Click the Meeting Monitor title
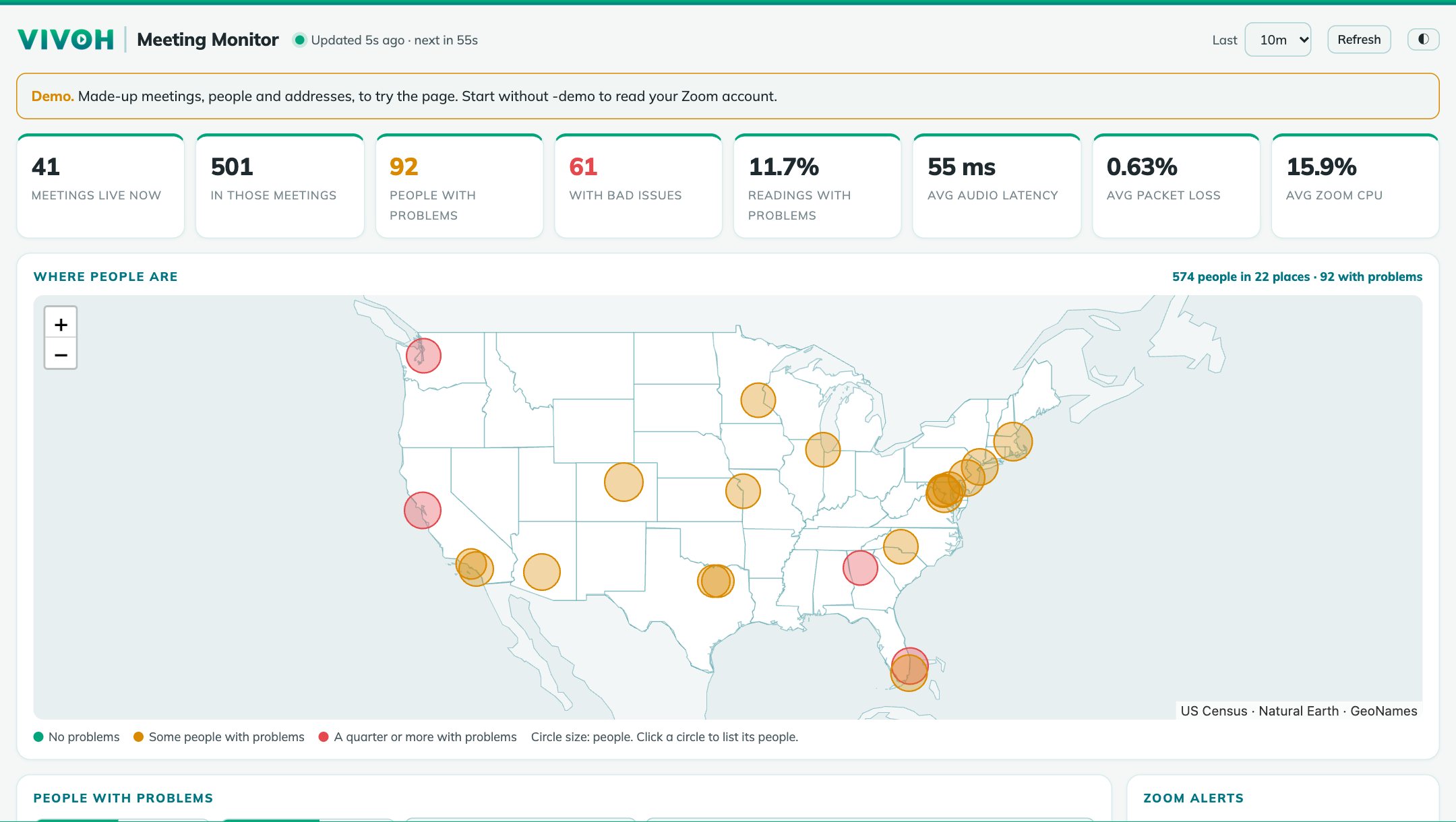 [208, 40]
